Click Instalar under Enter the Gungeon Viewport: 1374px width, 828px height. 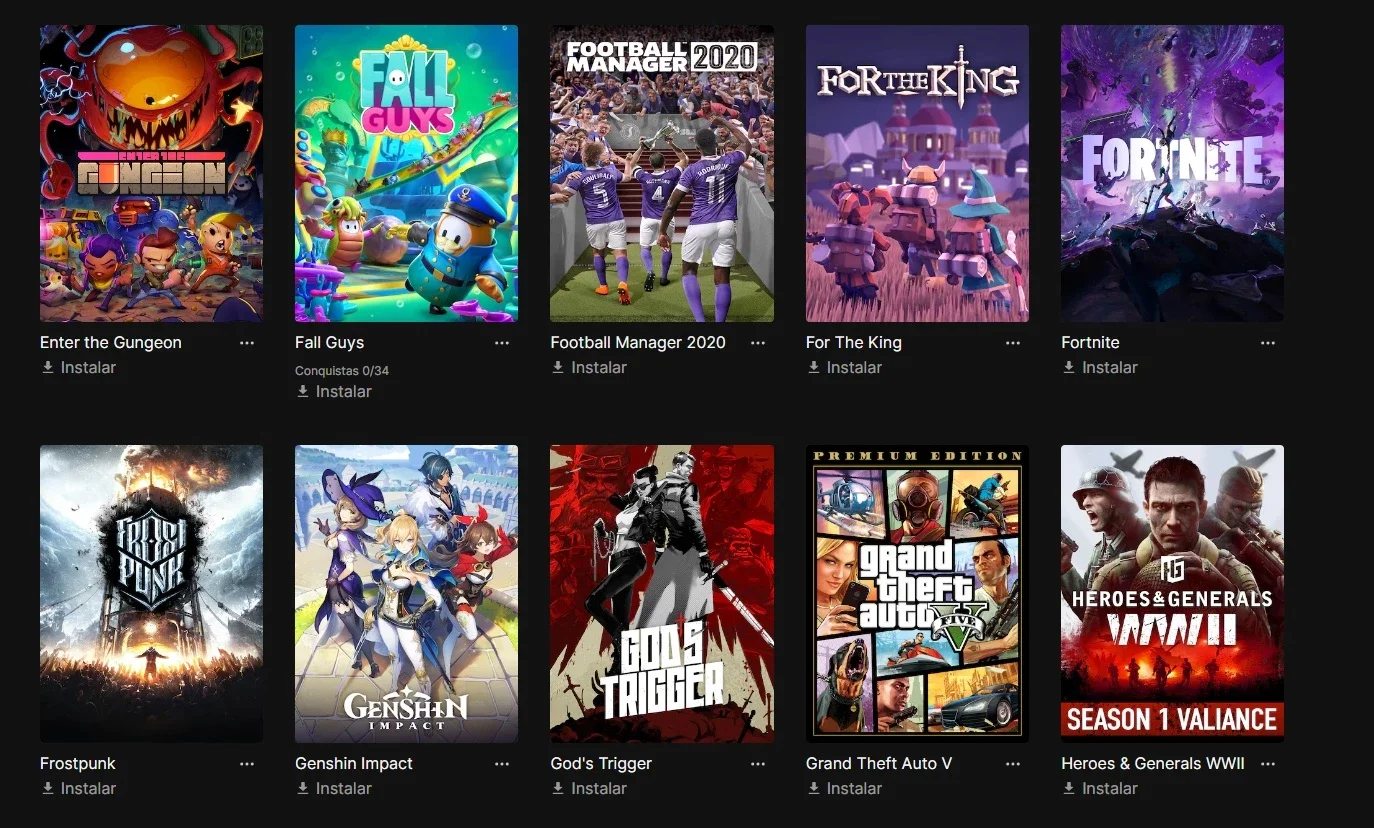coord(78,368)
